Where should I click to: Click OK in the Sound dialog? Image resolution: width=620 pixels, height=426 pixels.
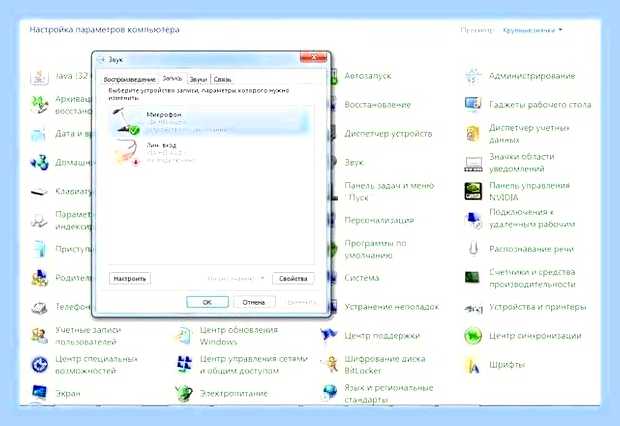pos(207,302)
